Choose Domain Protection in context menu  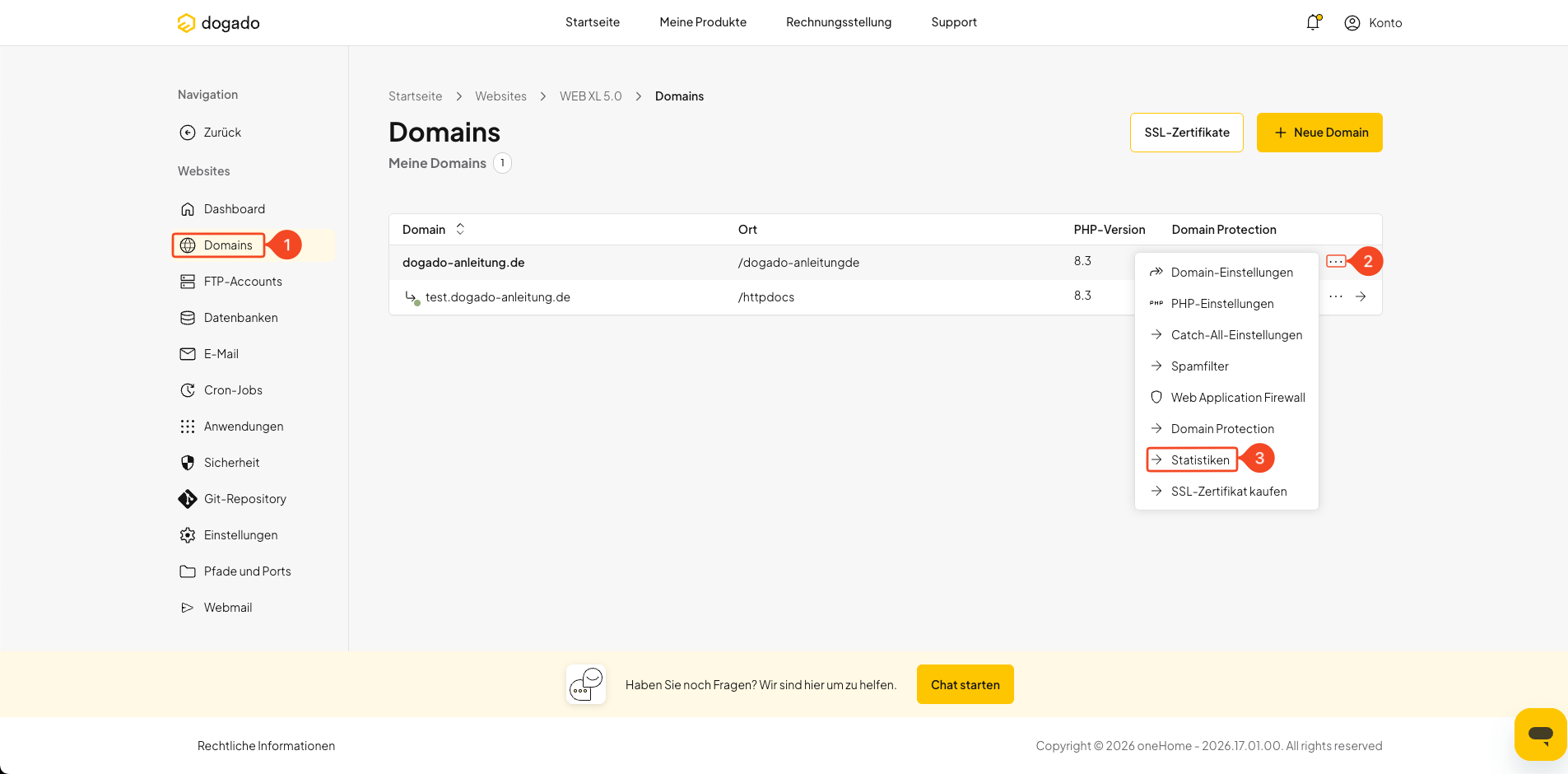[1226, 429]
